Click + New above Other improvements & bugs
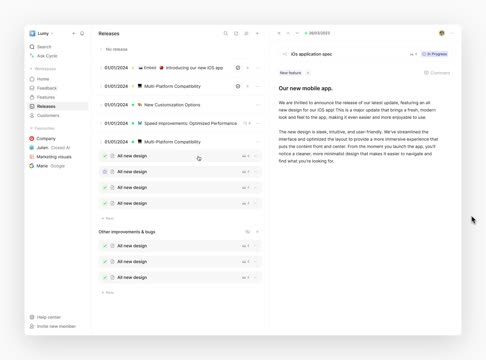 tap(108, 218)
